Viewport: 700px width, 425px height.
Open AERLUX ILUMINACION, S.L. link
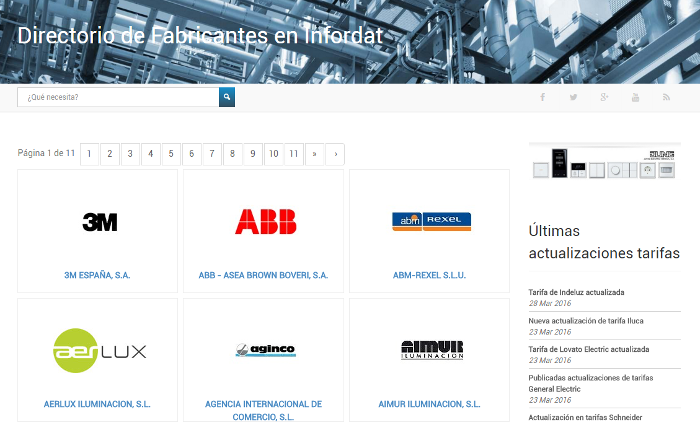tap(97, 404)
